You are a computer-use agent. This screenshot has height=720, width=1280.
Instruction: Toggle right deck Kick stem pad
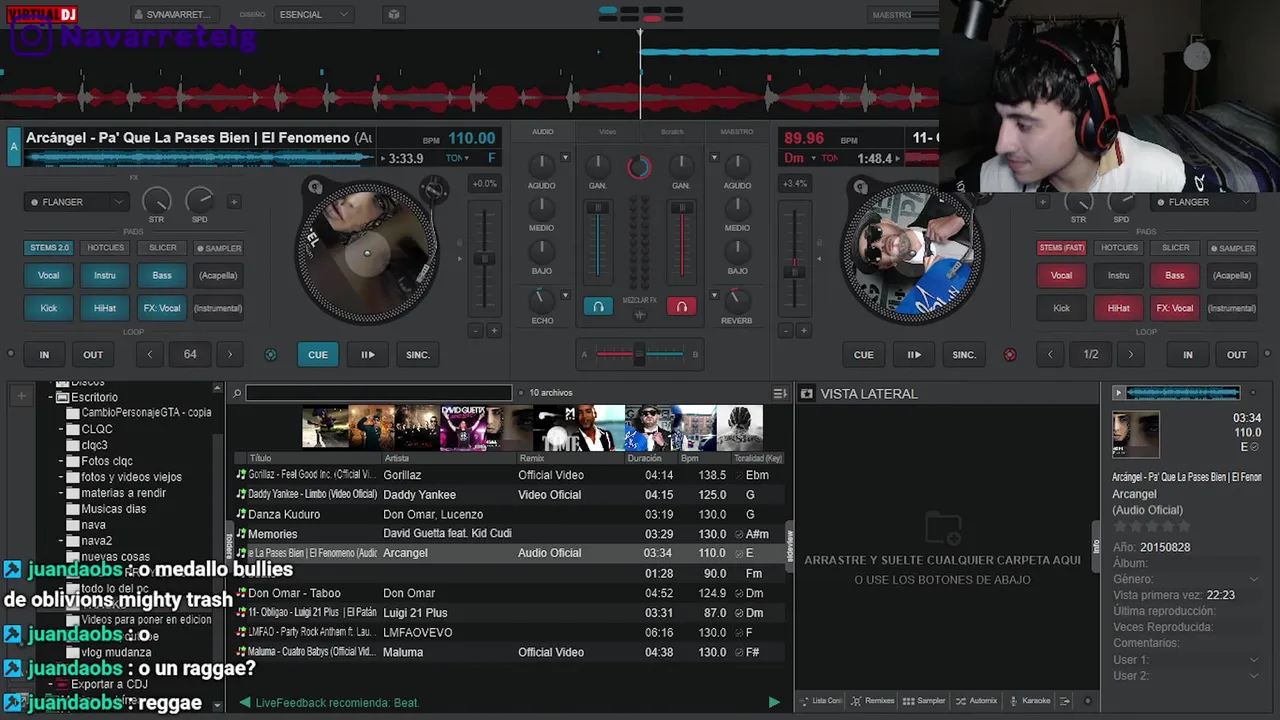pos(1061,308)
